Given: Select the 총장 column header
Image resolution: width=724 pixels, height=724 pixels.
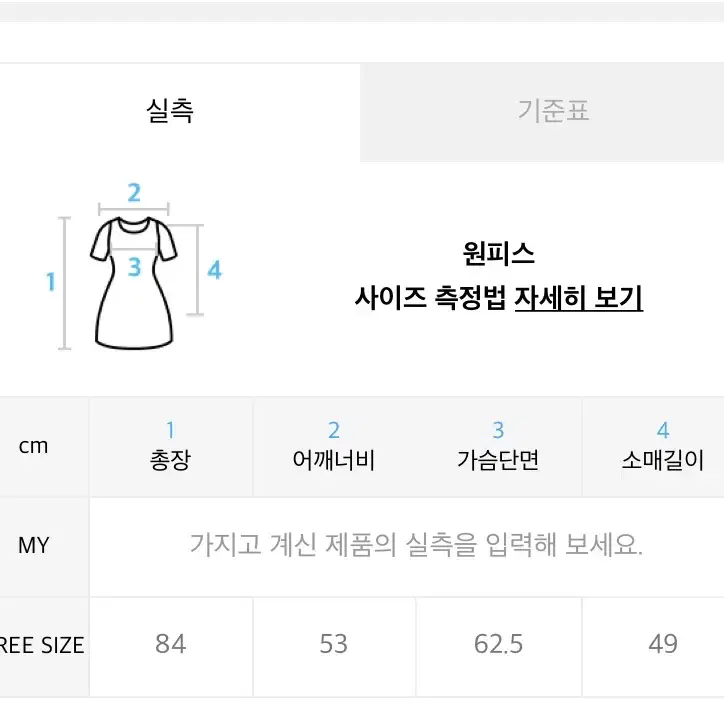Looking at the screenshot, I should (x=170, y=446).
